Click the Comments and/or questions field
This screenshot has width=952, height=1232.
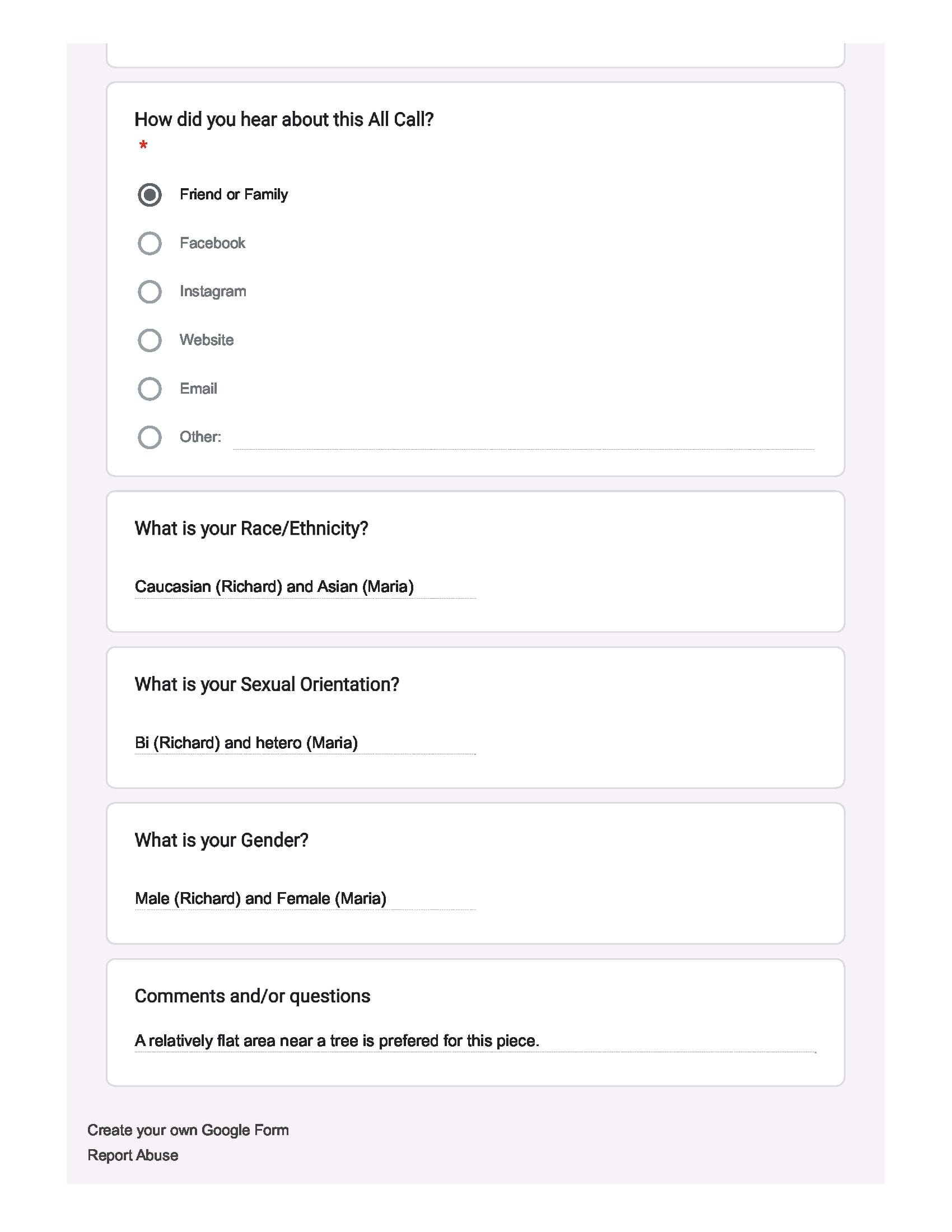(x=475, y=1041)
